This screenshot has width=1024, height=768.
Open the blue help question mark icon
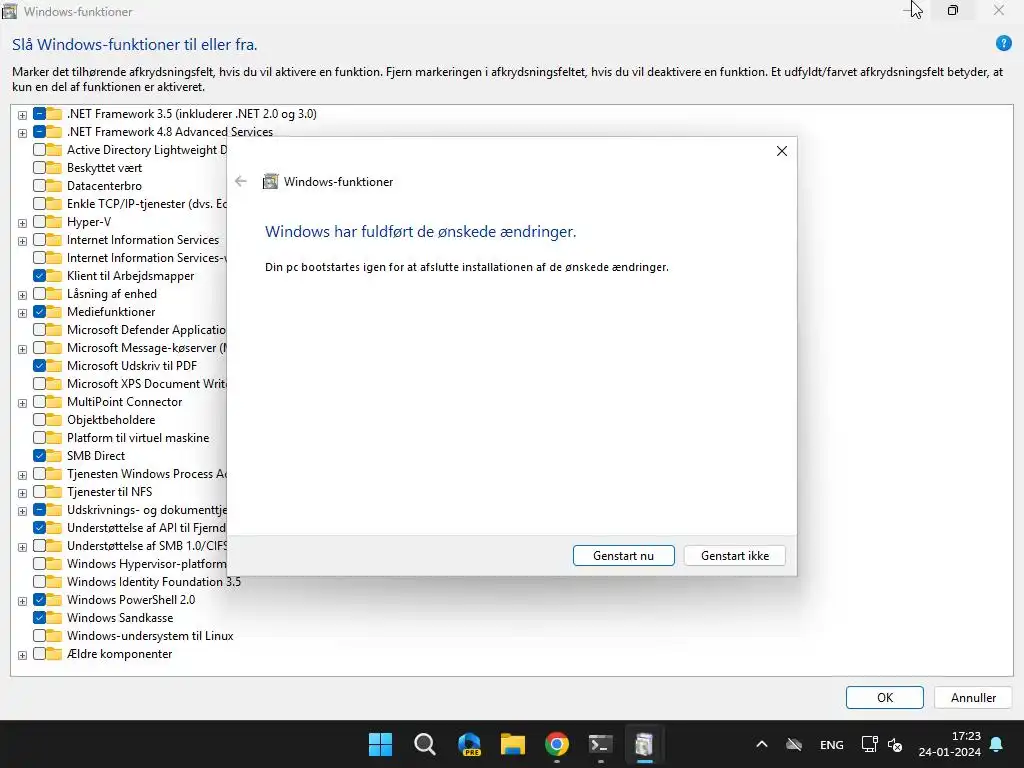tap(1003, 44)
